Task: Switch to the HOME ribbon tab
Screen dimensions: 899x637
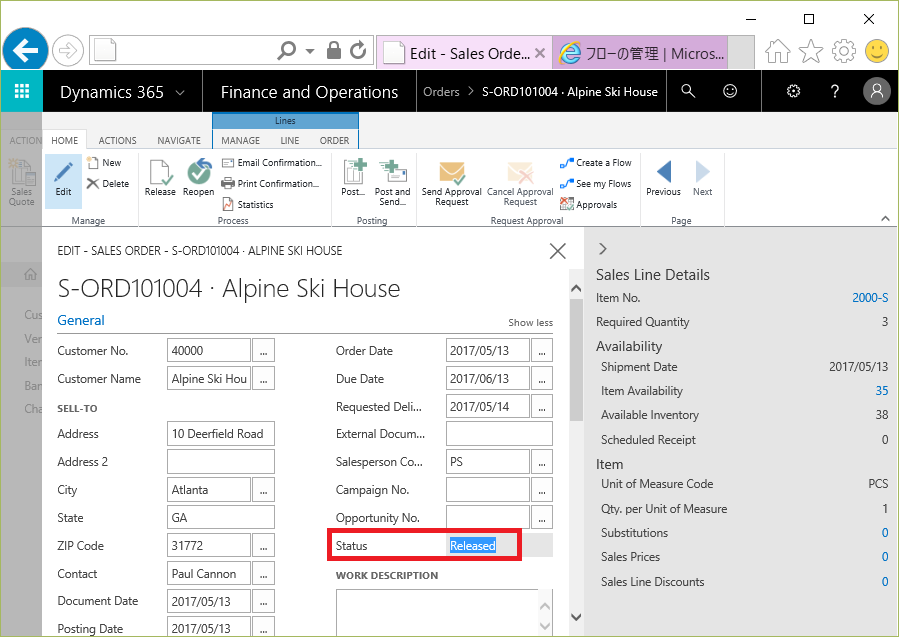Action: pos(64,140)
